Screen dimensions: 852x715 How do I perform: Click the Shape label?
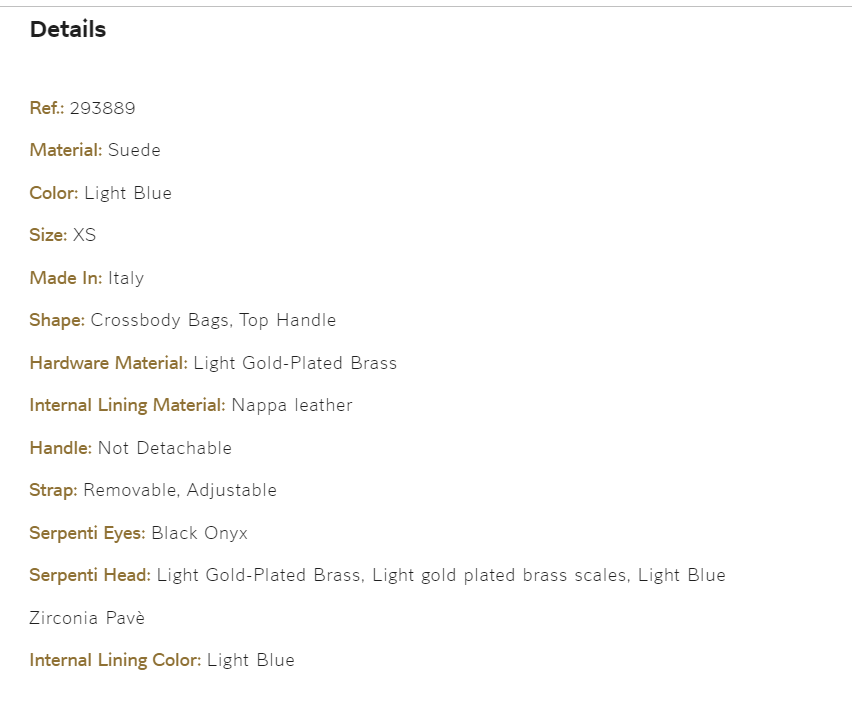tap(57, 320)
